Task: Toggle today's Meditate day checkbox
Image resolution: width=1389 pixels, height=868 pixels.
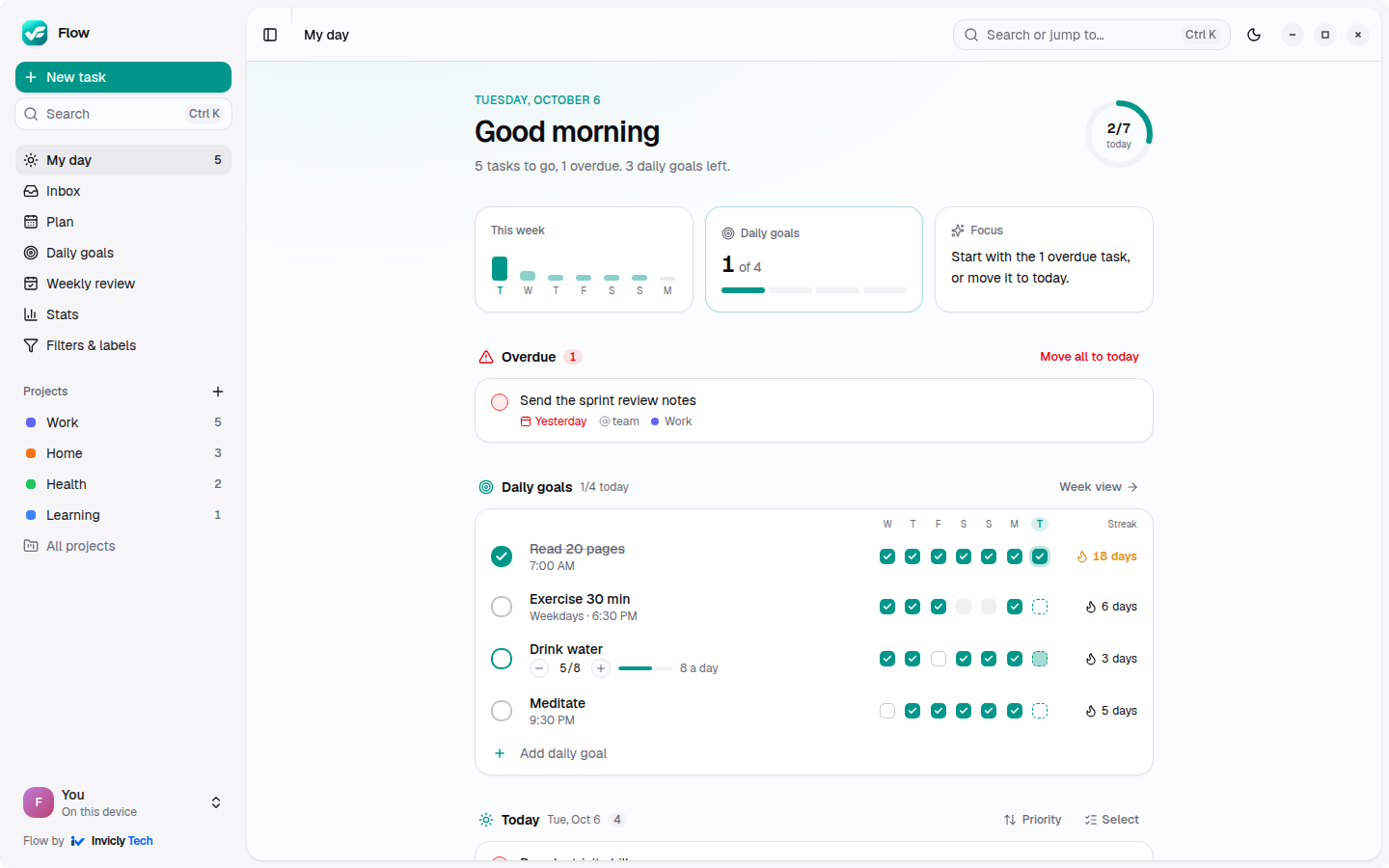Action: click(x=1040, y=711)
